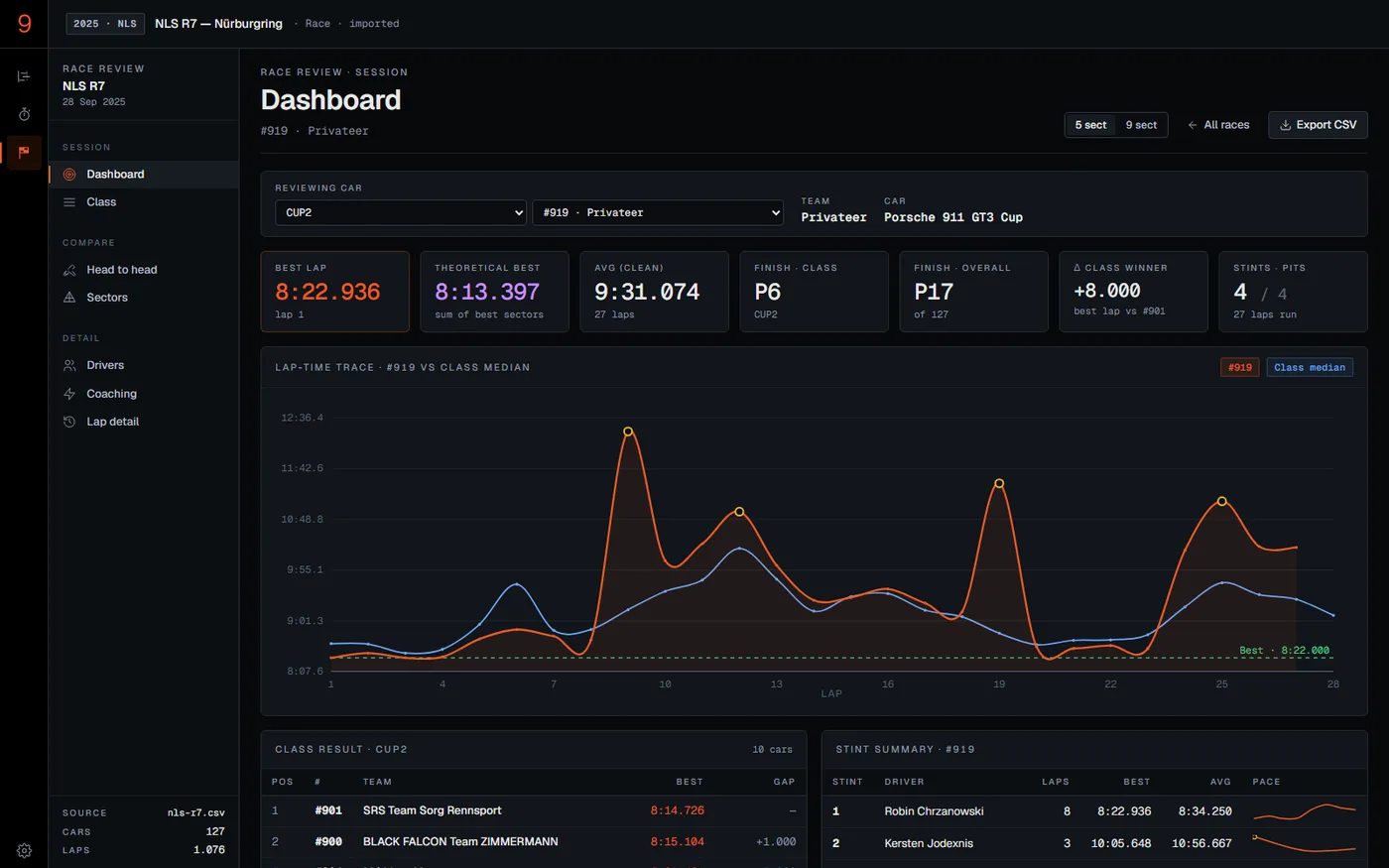Image resolution: width=1389 pixels, height=868 pixels.
Task: Click the 10 cars count label
Action: (773, 750)
